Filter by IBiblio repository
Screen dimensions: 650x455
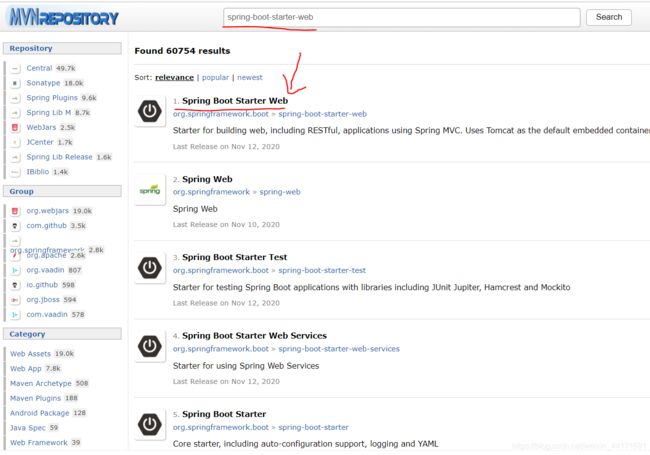coord(38,172)
